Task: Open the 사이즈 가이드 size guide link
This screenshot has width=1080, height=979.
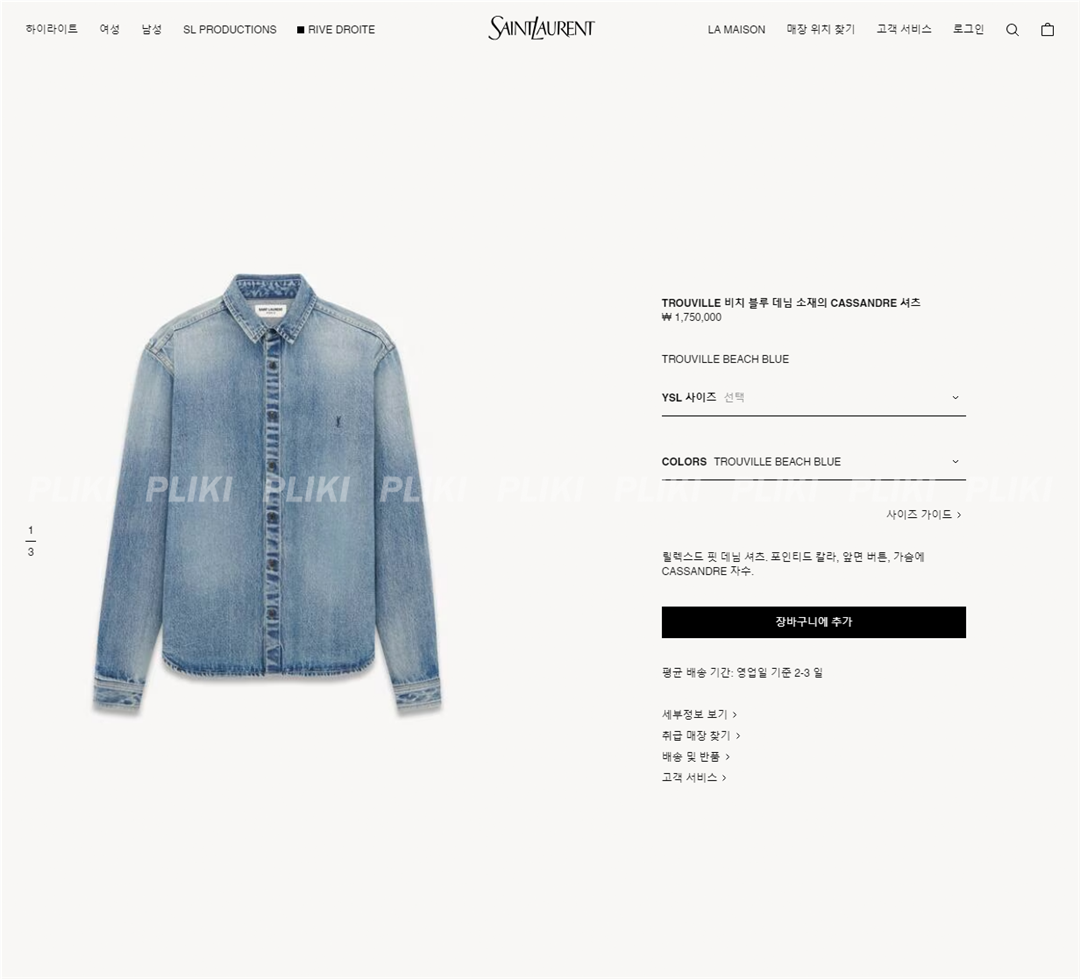Action: (x=924, y=515)
